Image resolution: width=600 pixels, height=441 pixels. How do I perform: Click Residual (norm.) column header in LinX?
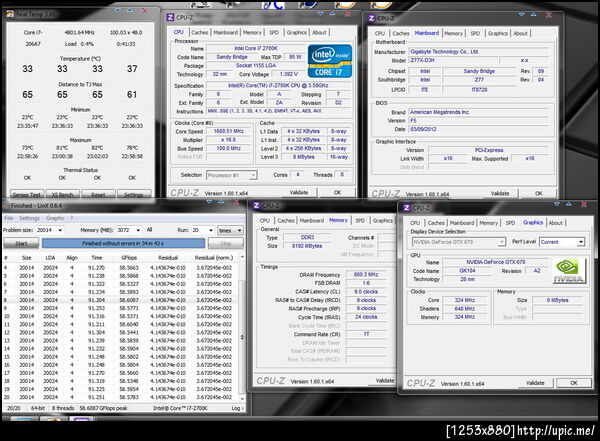click(x=214, y=258)
